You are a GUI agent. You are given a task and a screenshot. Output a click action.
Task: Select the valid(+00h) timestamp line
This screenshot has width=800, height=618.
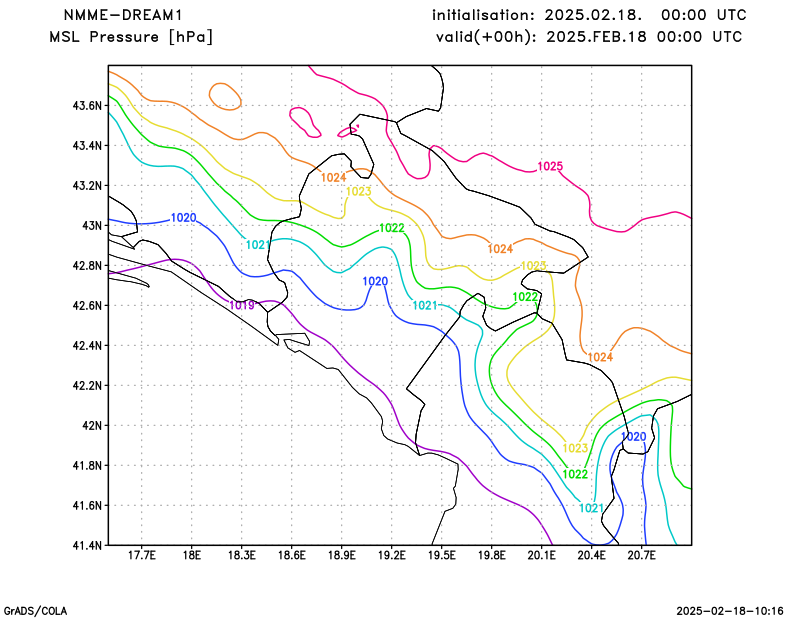[x=589, y=37]
